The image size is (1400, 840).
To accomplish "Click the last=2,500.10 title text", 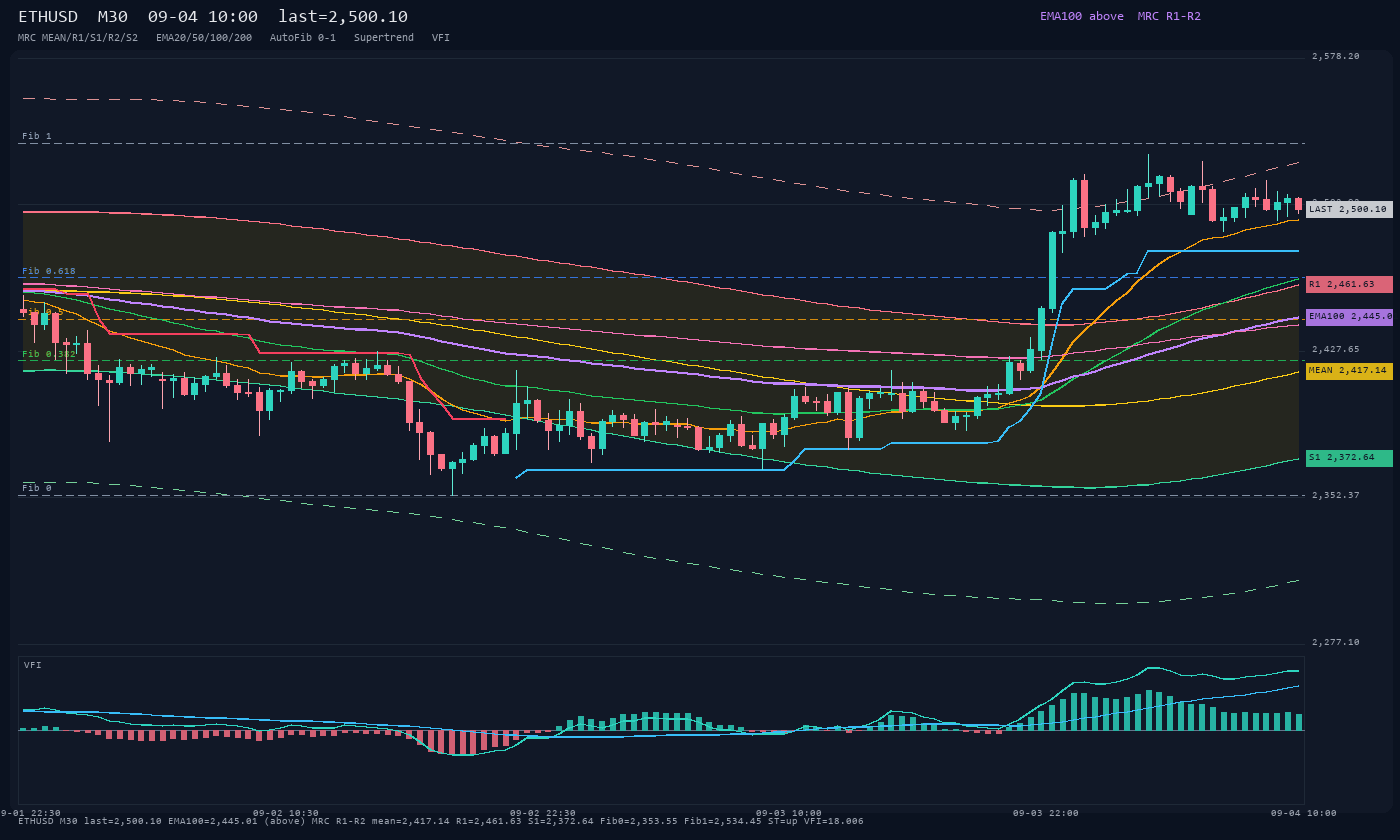I will pyautogui.click(x=343, y=17).
